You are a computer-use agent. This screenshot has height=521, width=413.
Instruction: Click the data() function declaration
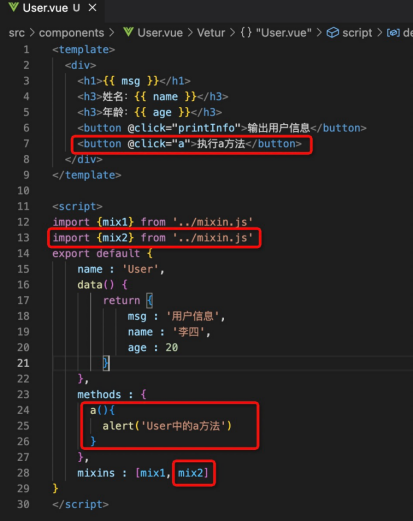point(96,285)
